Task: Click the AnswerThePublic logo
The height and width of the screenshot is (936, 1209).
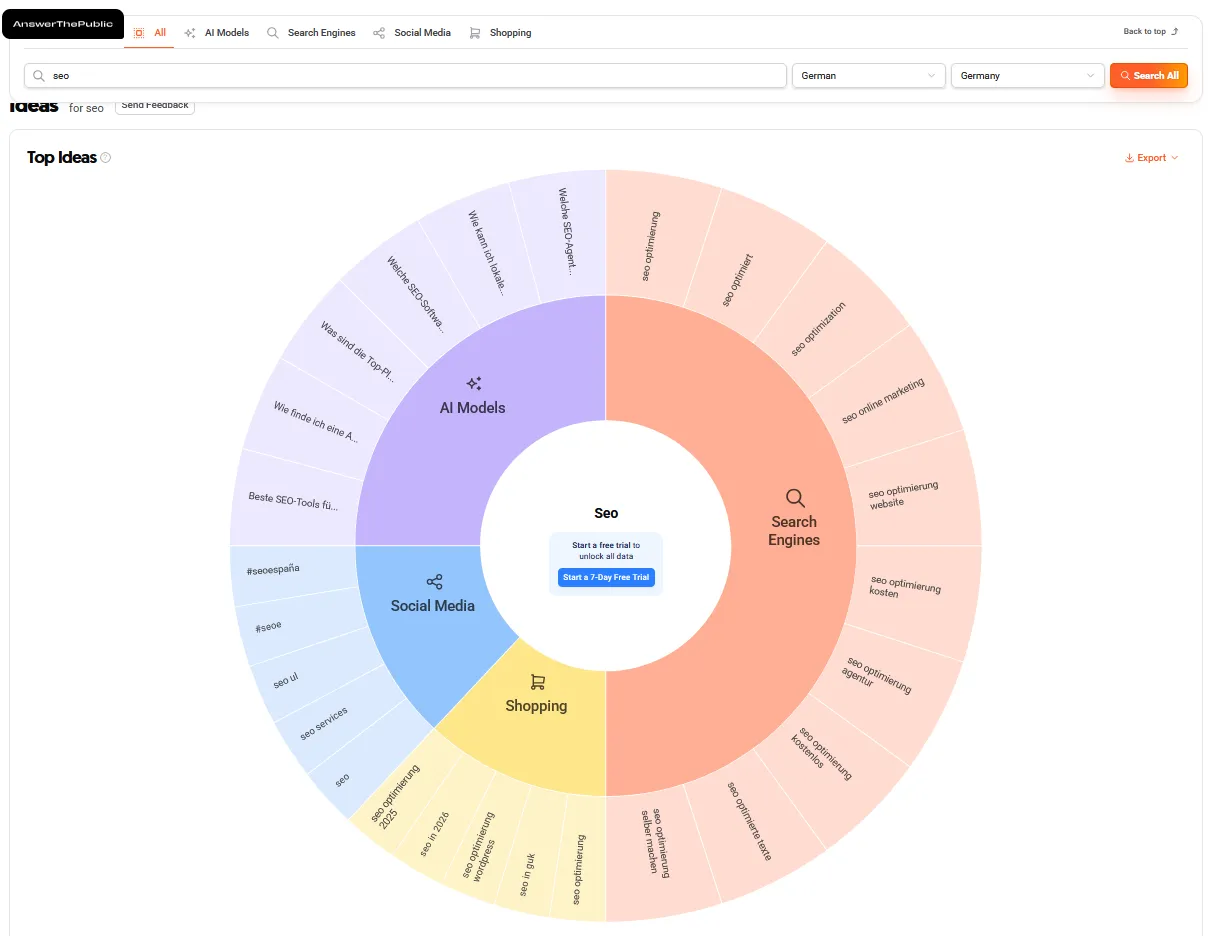Action: tap(63, 24)
